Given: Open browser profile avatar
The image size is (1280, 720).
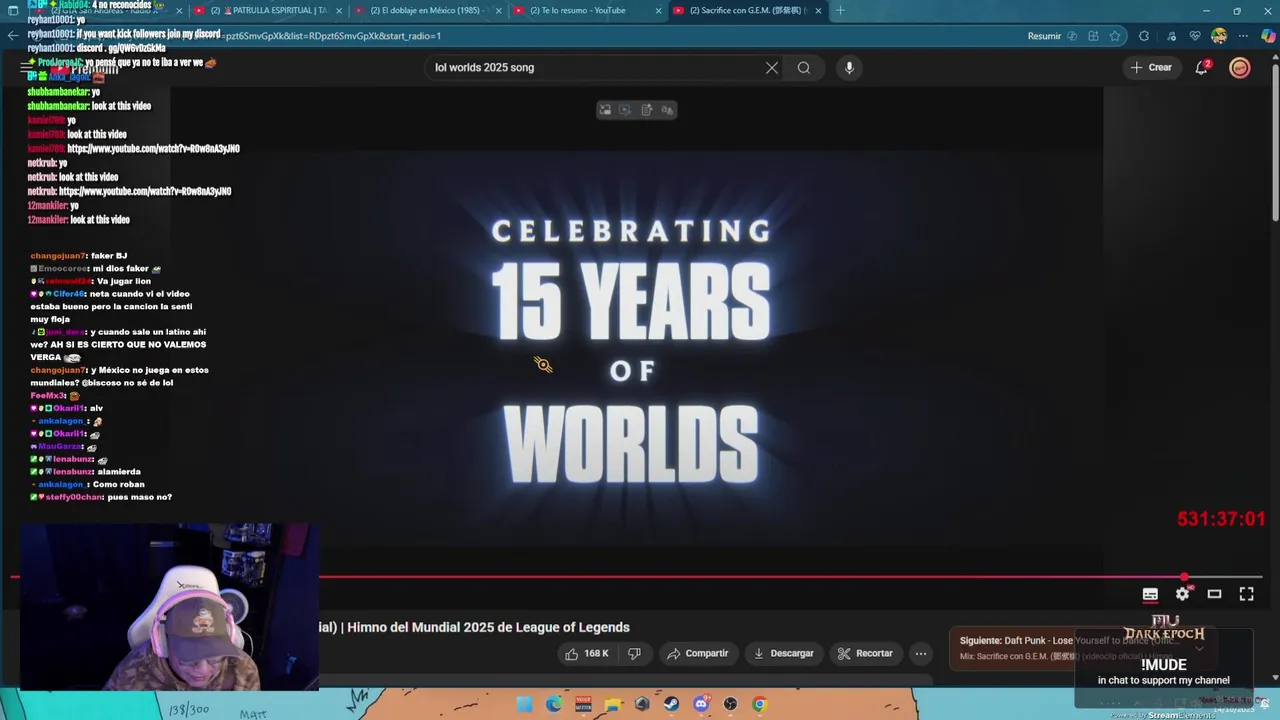Looking at the screenshot, I should point(1219,36).
